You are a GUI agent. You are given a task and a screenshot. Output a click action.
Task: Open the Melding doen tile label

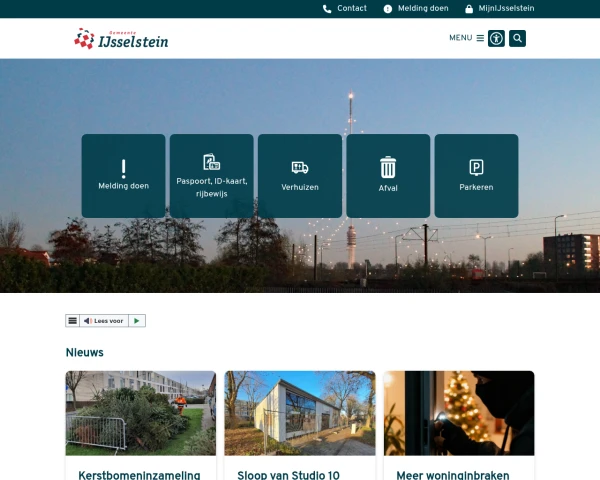[x=124, y=186]
